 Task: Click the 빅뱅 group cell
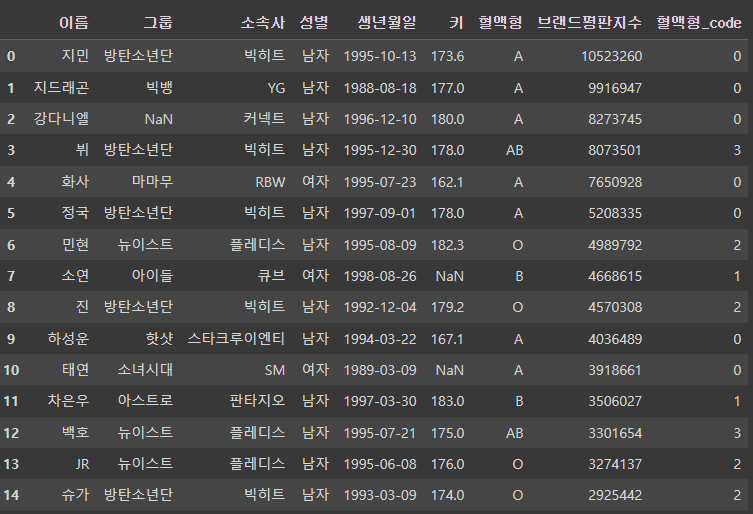coord(159,87)
